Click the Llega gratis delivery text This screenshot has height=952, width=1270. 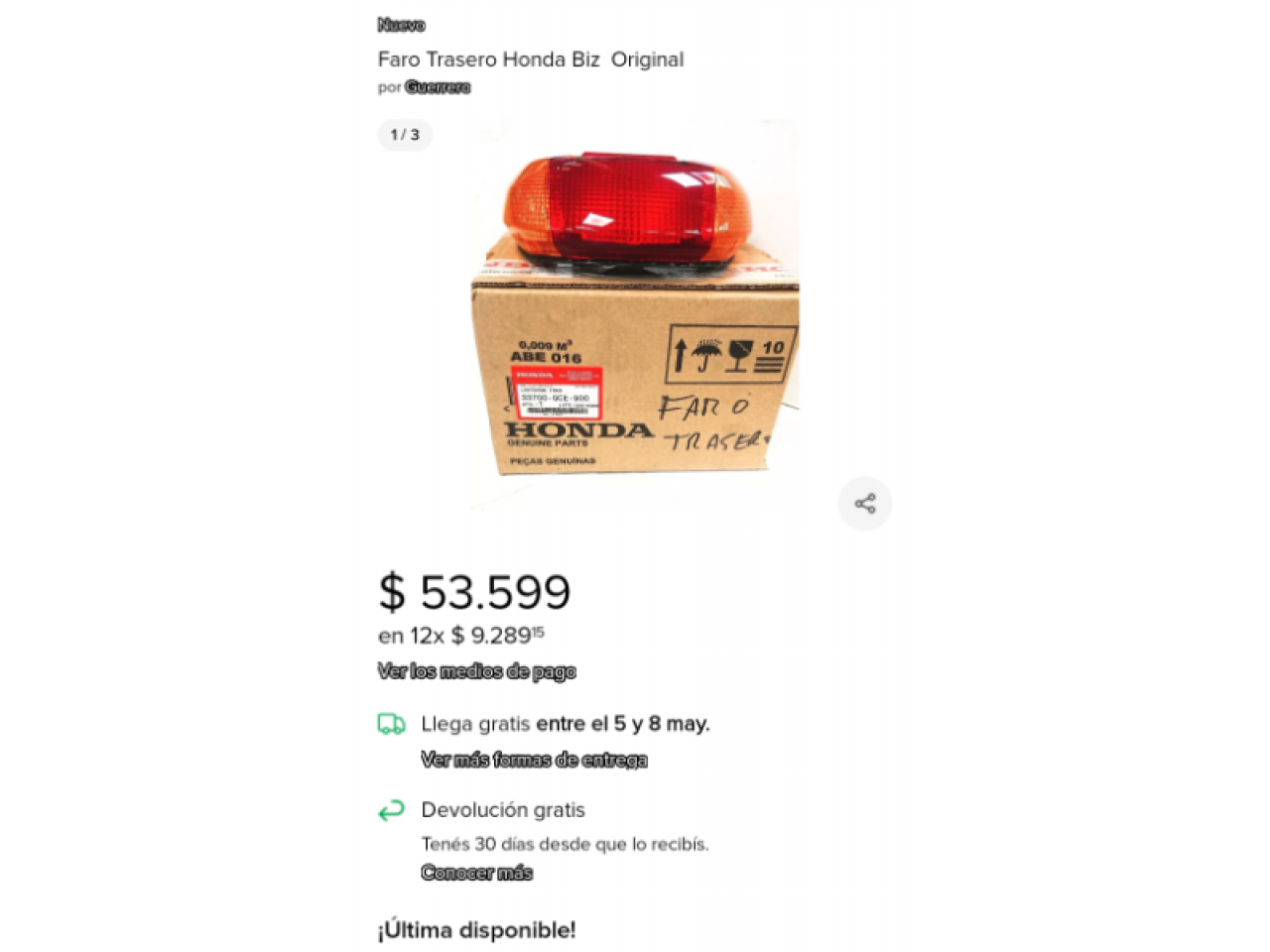coord(566,724)
